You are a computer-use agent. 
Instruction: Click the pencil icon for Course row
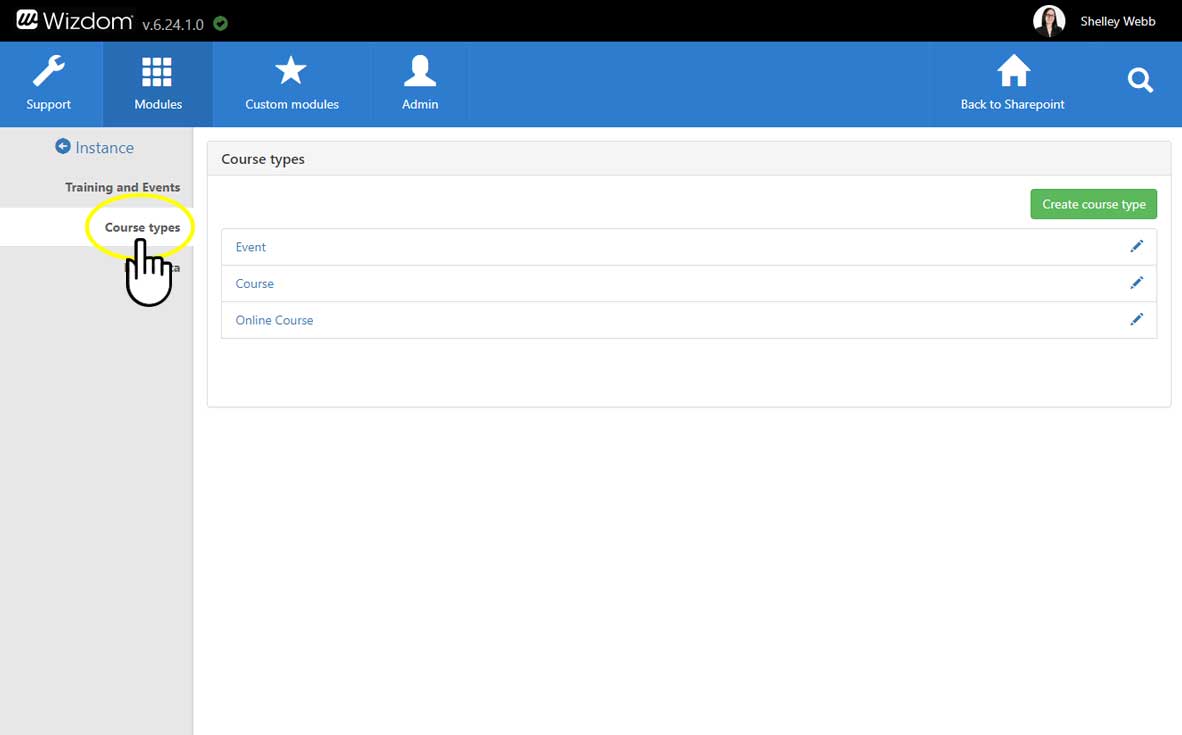(x=1136, y=283)
